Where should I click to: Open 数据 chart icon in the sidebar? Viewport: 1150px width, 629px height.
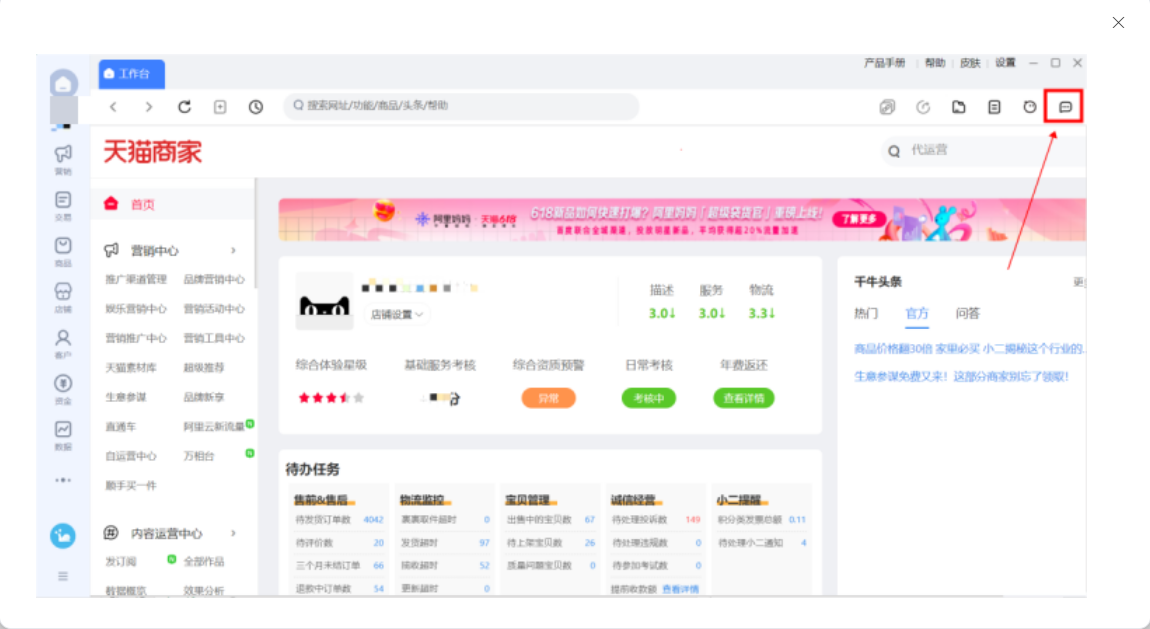[63, 434]
